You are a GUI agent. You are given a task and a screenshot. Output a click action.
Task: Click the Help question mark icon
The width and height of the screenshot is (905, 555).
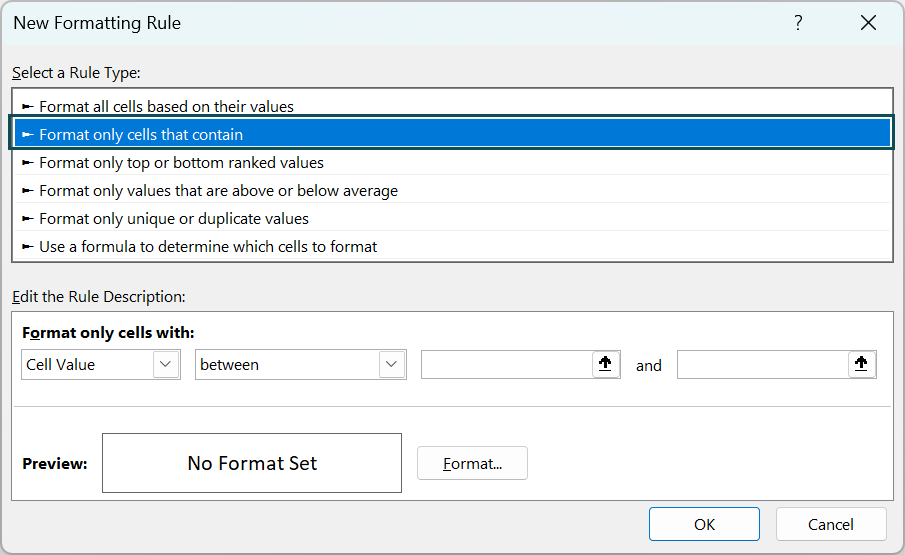tap(798, 23)
